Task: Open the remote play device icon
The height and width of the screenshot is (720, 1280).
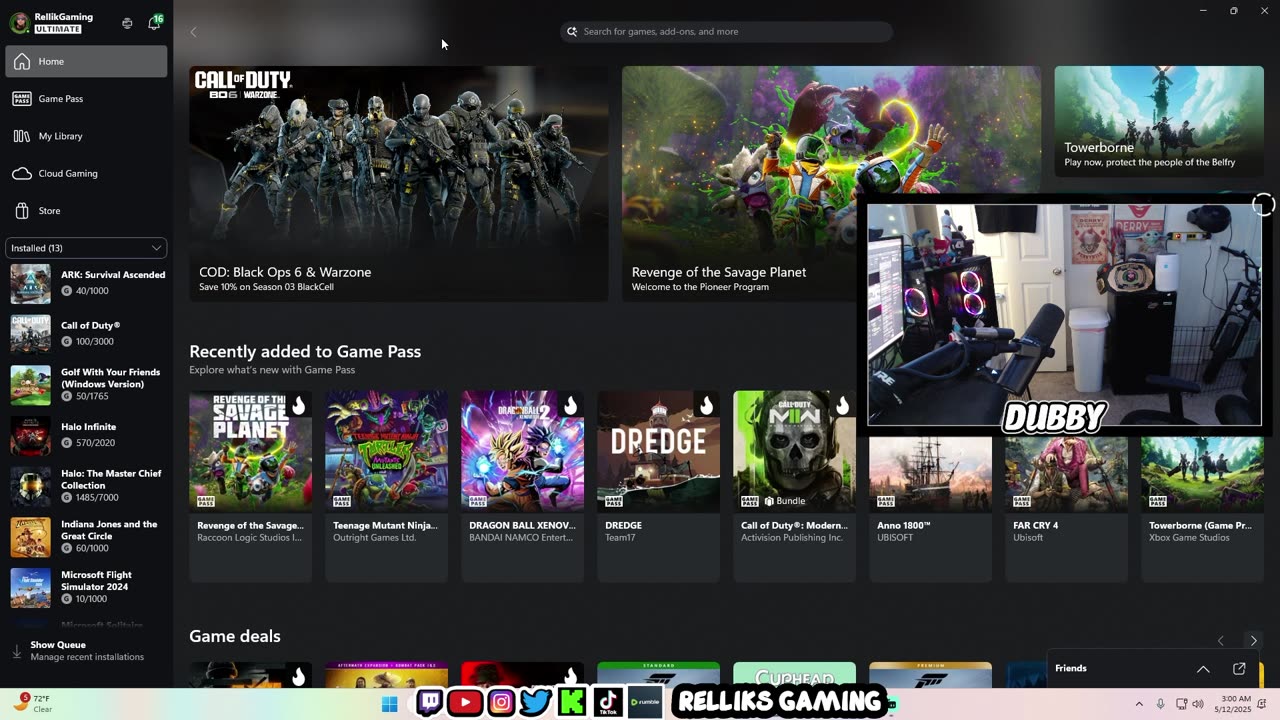Action: (127, 23)
